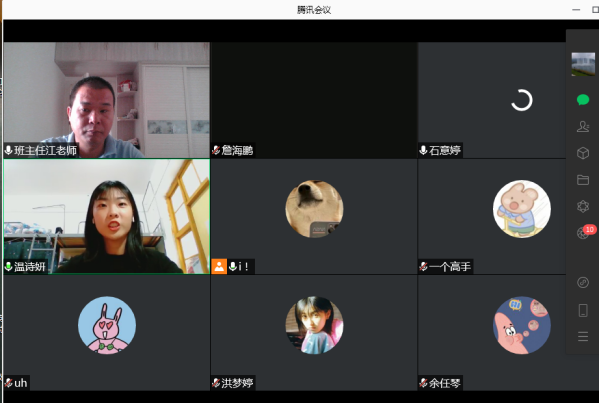Toggle muted mic icon beside uh
The width and height of the screenshot is (599, 403).
pyautogui.click(x=8, y=382)
